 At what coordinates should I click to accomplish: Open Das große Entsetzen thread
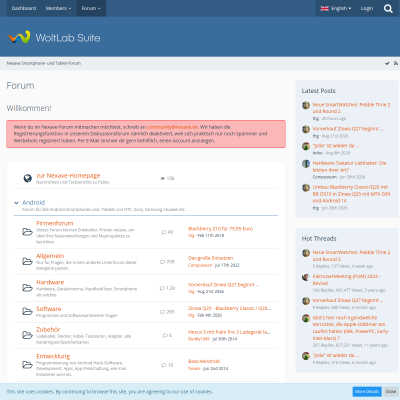pyautogui.click(x=210, y=258)
